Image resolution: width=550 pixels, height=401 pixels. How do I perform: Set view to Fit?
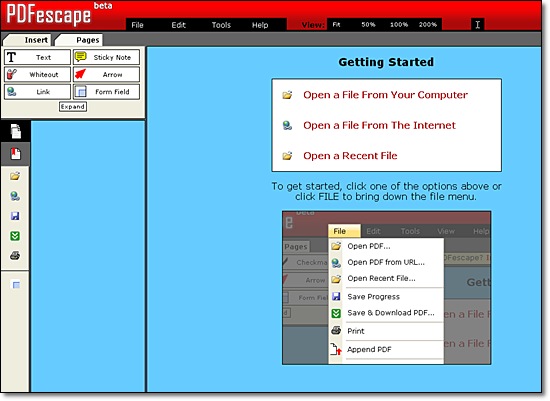click(336, 25)
